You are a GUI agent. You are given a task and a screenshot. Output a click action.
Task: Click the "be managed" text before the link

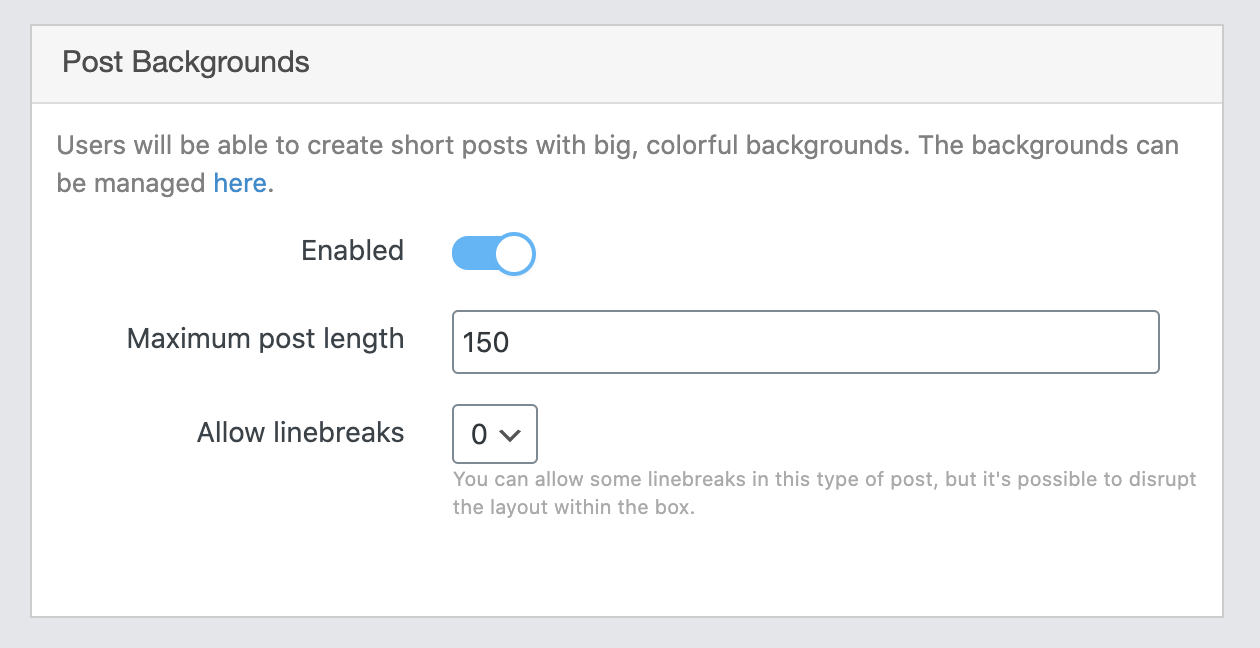click(x=130, y=183)
